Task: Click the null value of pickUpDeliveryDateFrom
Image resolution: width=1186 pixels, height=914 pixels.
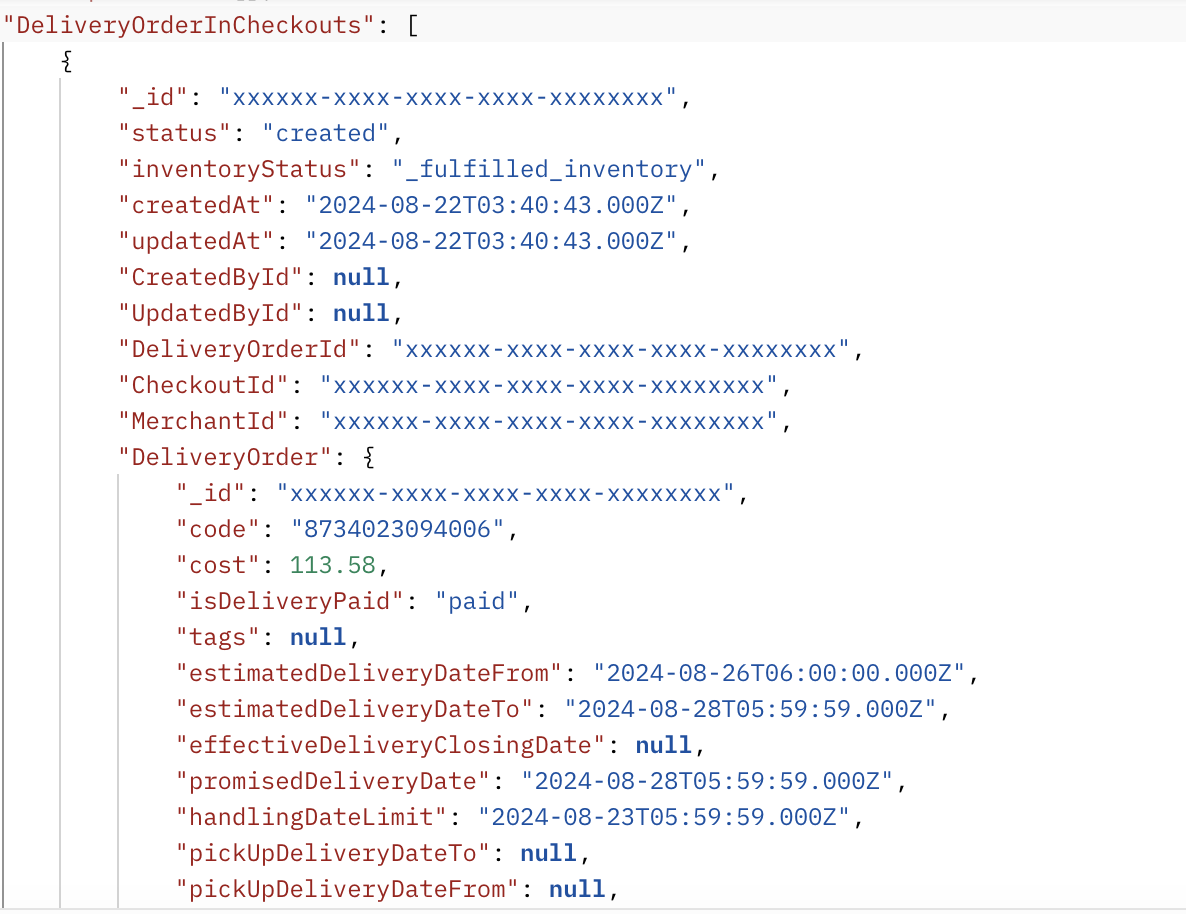Action: (x=577, y=889)
